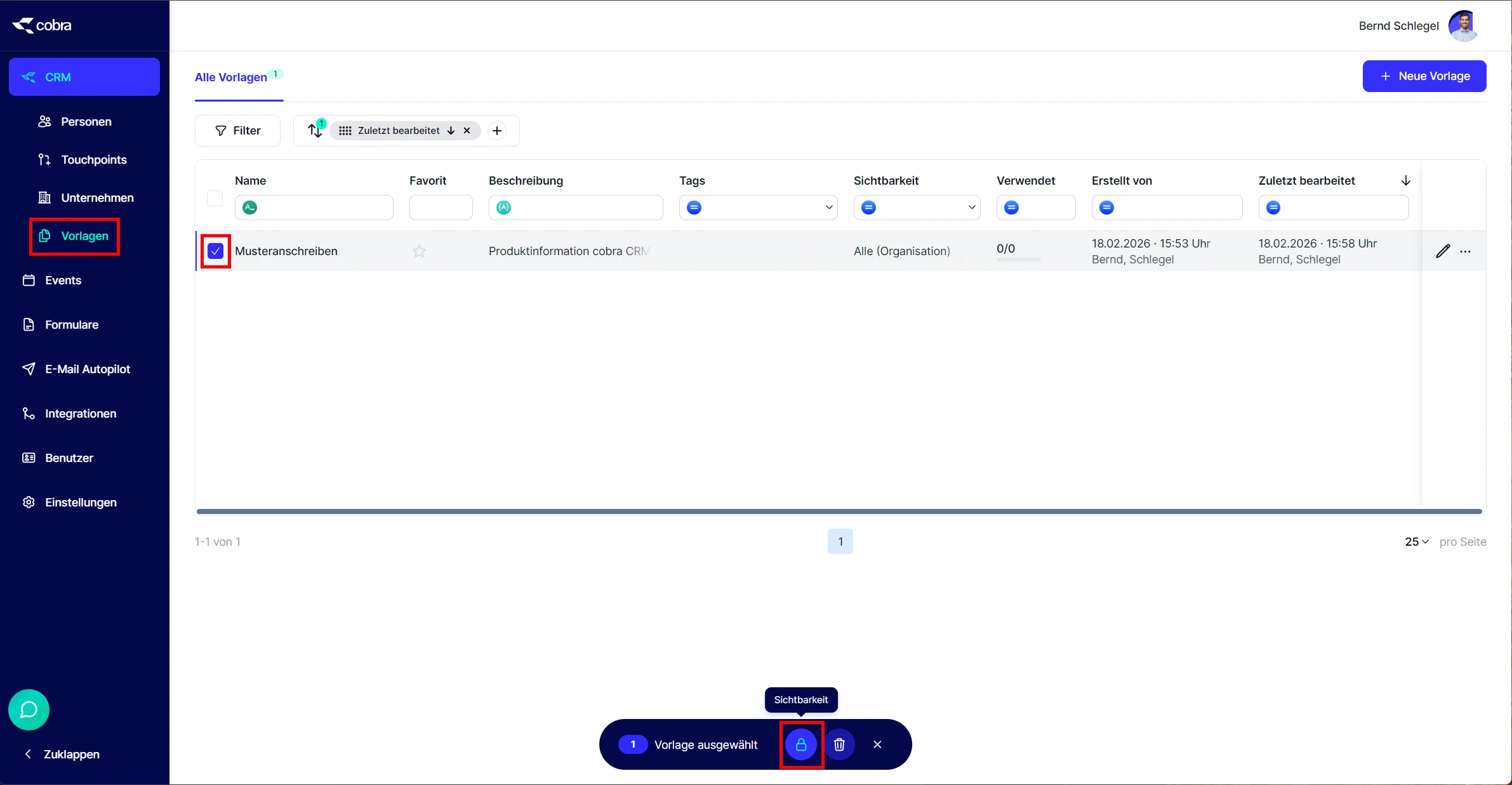This screenshot has width=1512, height=785.
Task: Add a sort criterion with the plus icon
Action: 497,131
